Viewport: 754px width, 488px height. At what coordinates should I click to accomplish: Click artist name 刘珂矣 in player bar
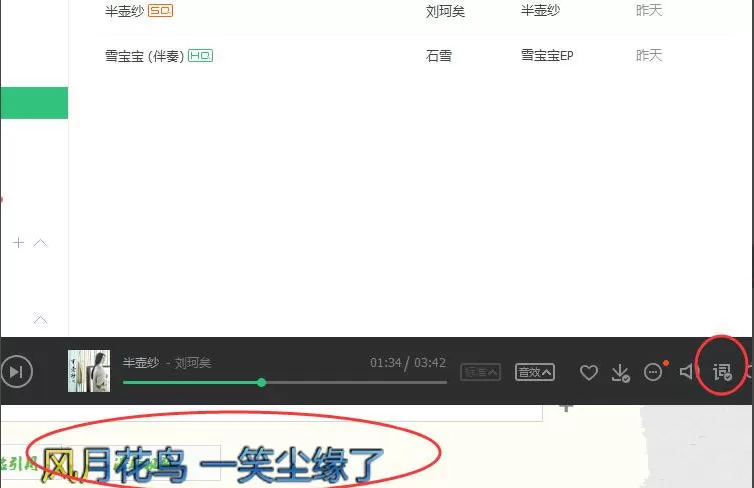click(x=193, y=363)
